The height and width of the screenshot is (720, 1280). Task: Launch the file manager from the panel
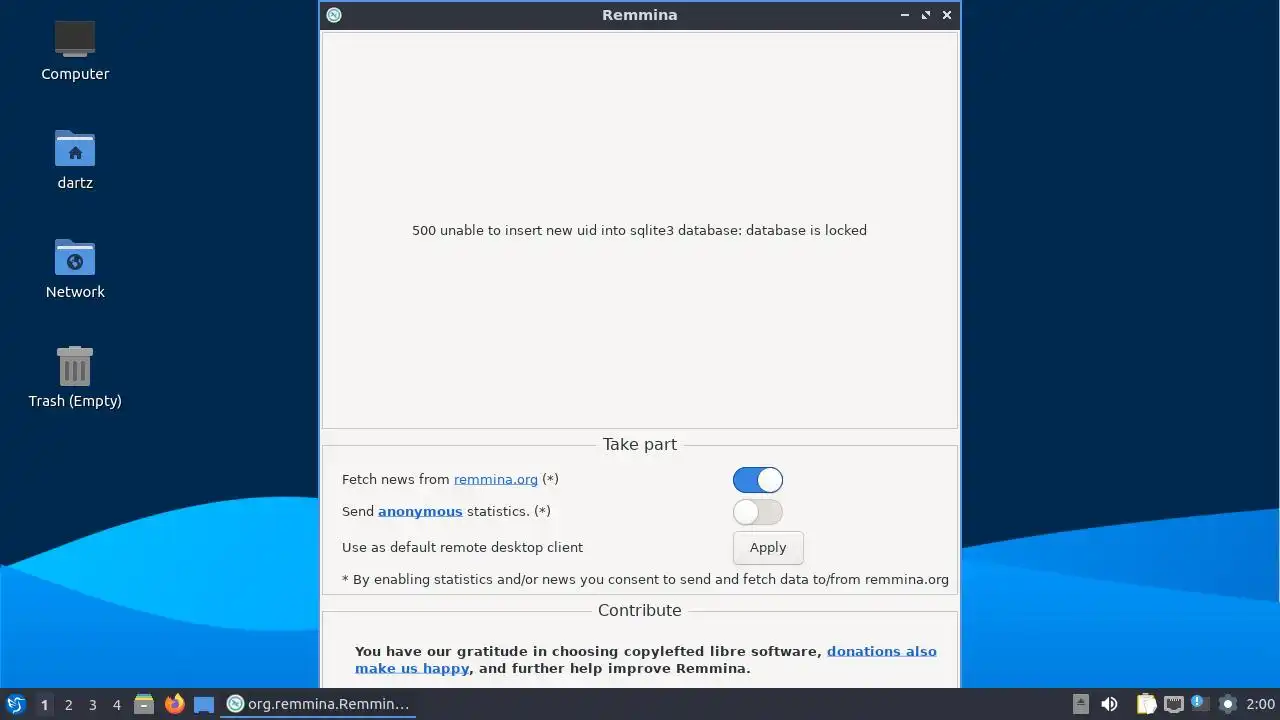click(x=144, y=704)
